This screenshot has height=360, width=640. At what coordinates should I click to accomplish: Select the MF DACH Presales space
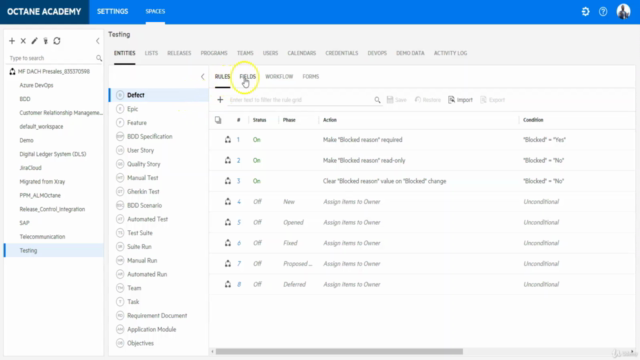53,71
